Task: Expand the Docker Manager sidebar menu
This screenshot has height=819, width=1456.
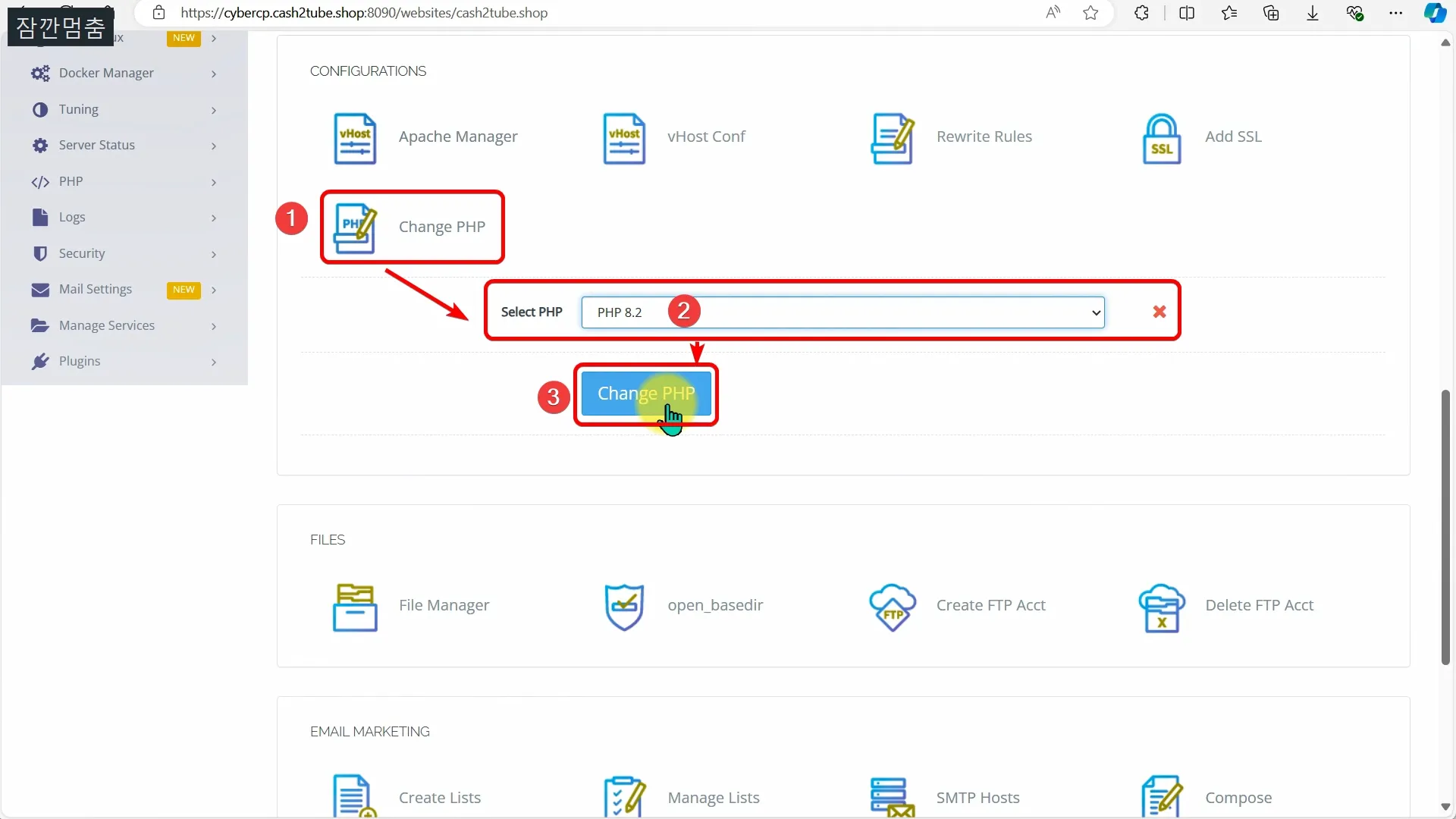Action: [106, 73]
